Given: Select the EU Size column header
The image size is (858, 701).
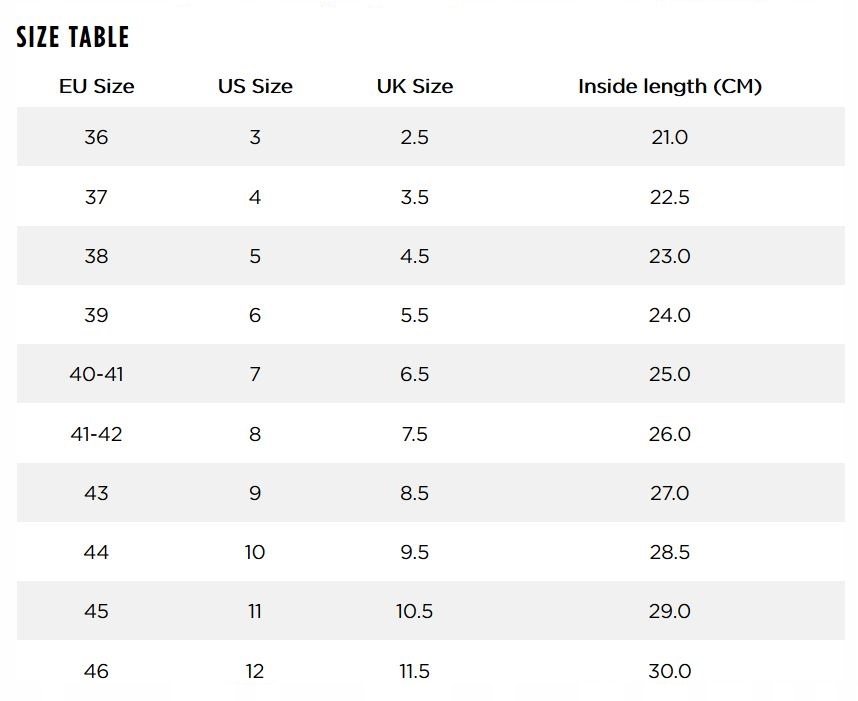Looking at the screenshot, I should click(x=96, y=86).
